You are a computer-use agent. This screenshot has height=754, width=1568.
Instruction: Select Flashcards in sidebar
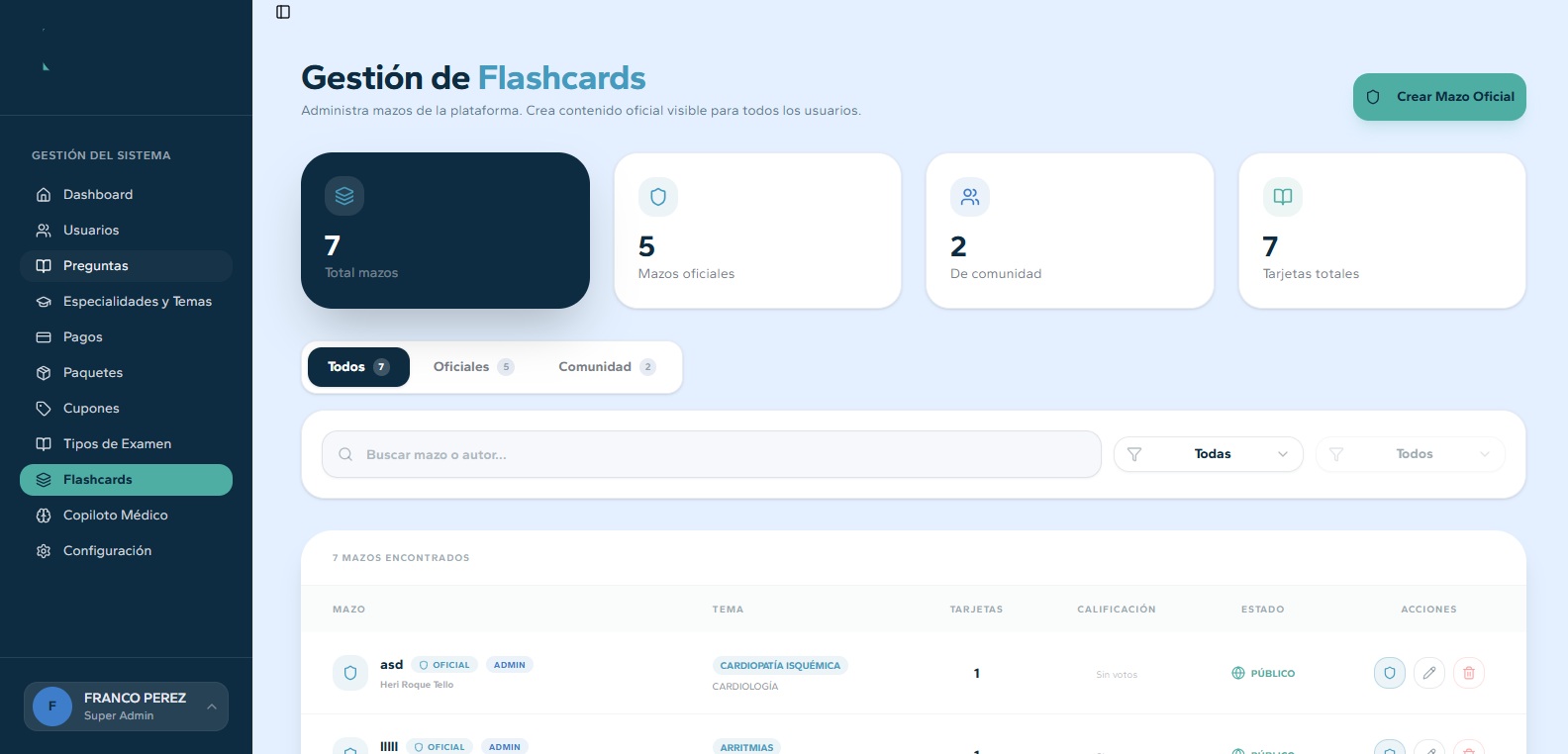point(126,480)
